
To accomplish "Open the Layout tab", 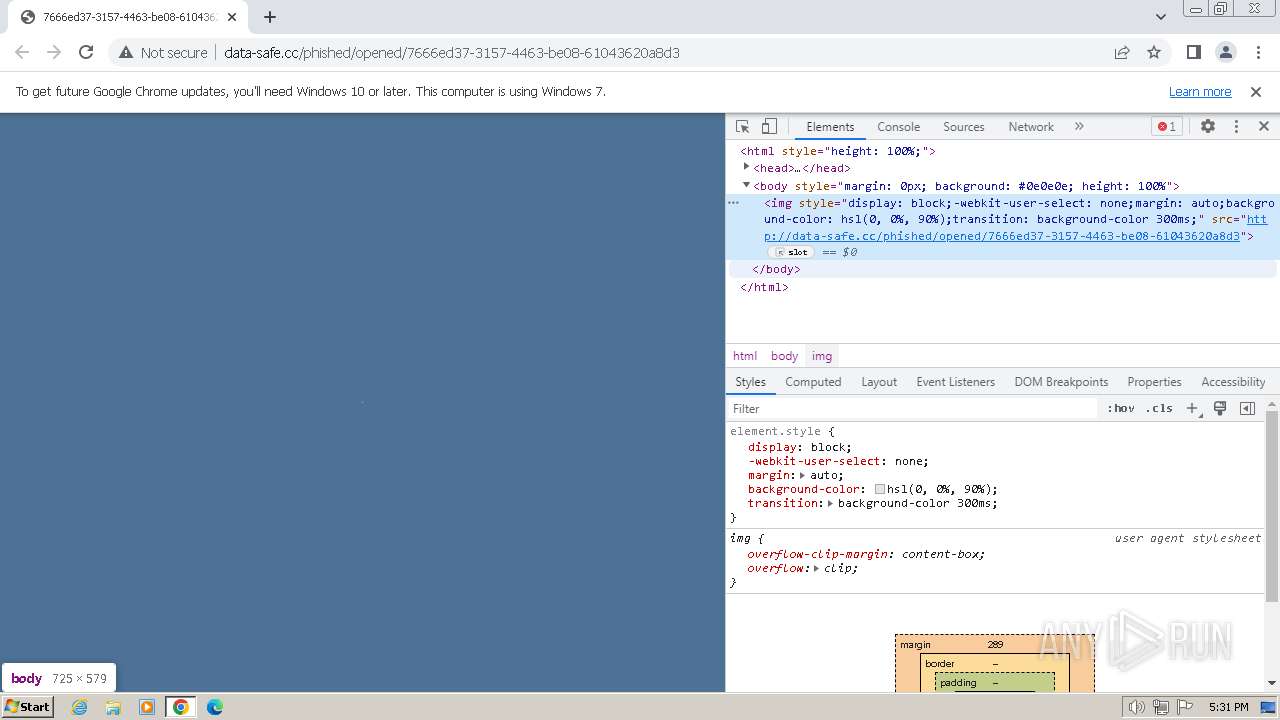I will tap(879, 382).
